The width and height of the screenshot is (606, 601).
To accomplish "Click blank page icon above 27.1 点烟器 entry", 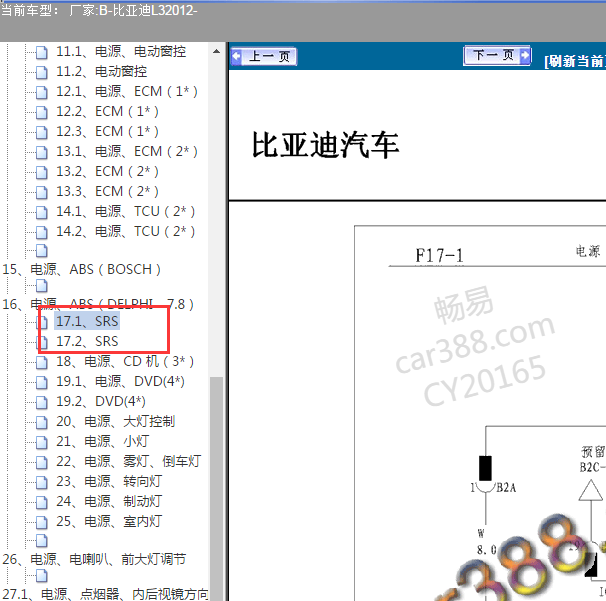I will pos(42,576).
